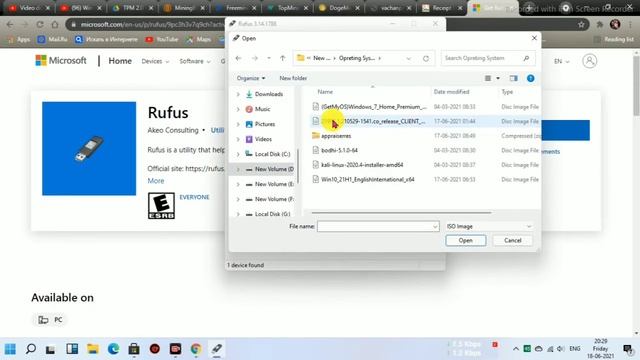Open Google Chrome from taskbar
The width and height of the screenshot is (640, 360).
click(x=196, y=349)
